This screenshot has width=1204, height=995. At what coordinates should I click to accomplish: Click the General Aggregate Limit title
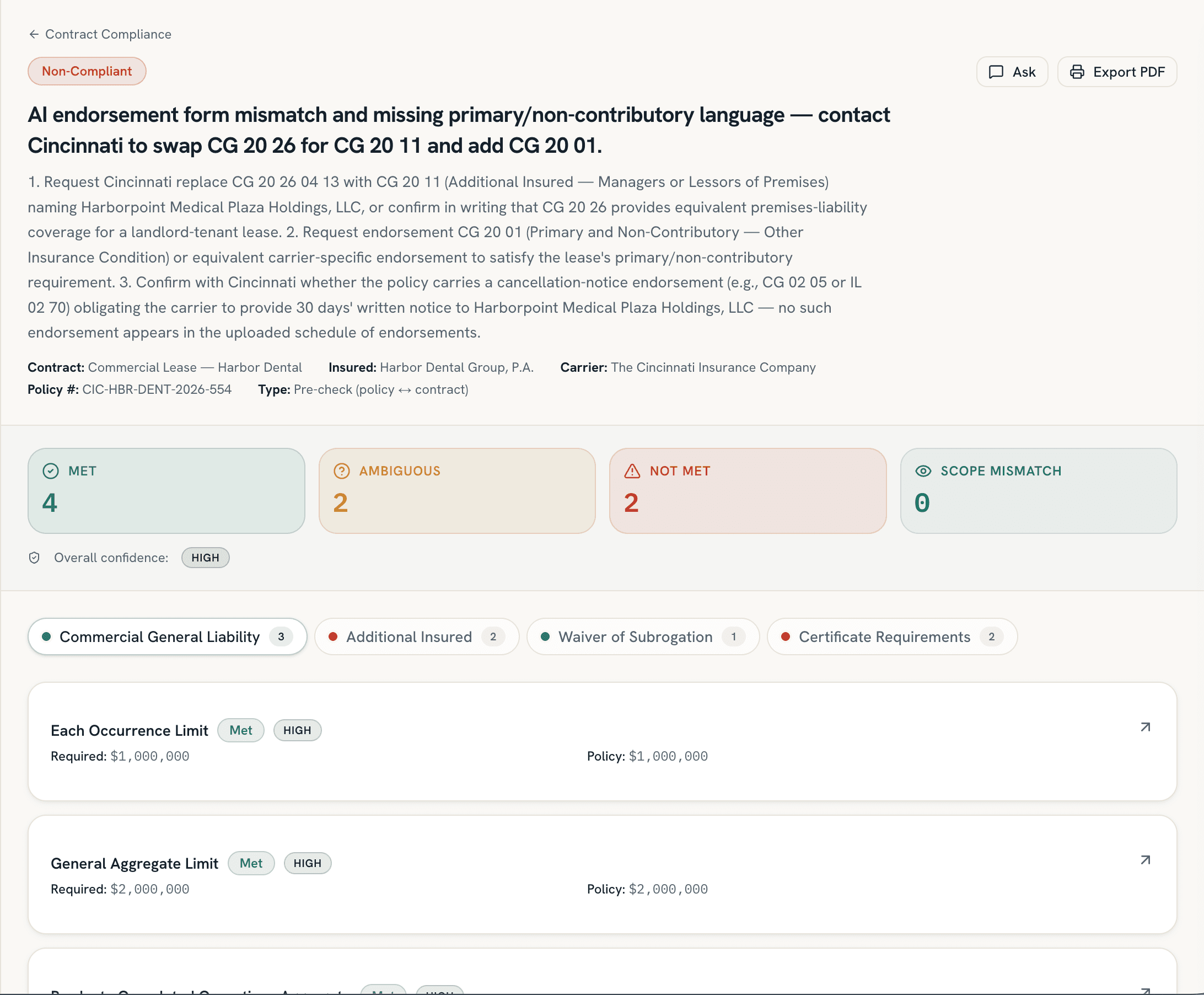[x=135, y=863]
